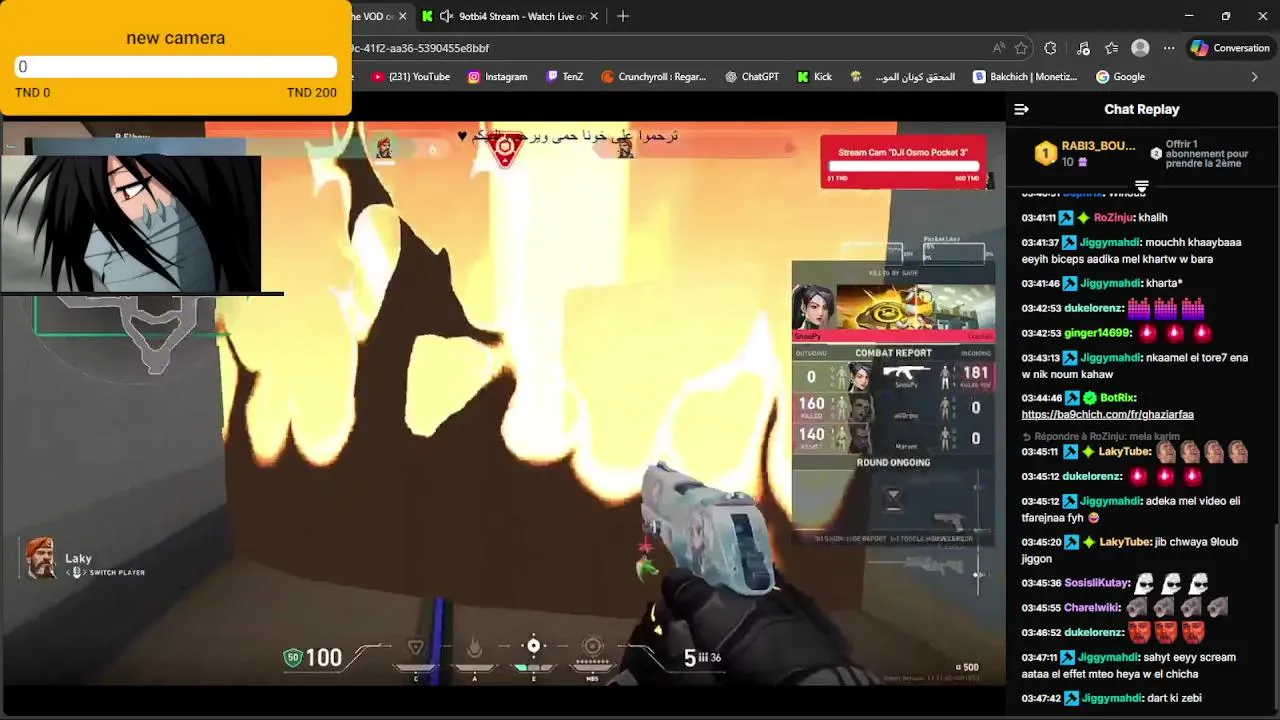Click Laky's player portrait icon
This screenshot has width=1280, height=720.
pos(41,558)
